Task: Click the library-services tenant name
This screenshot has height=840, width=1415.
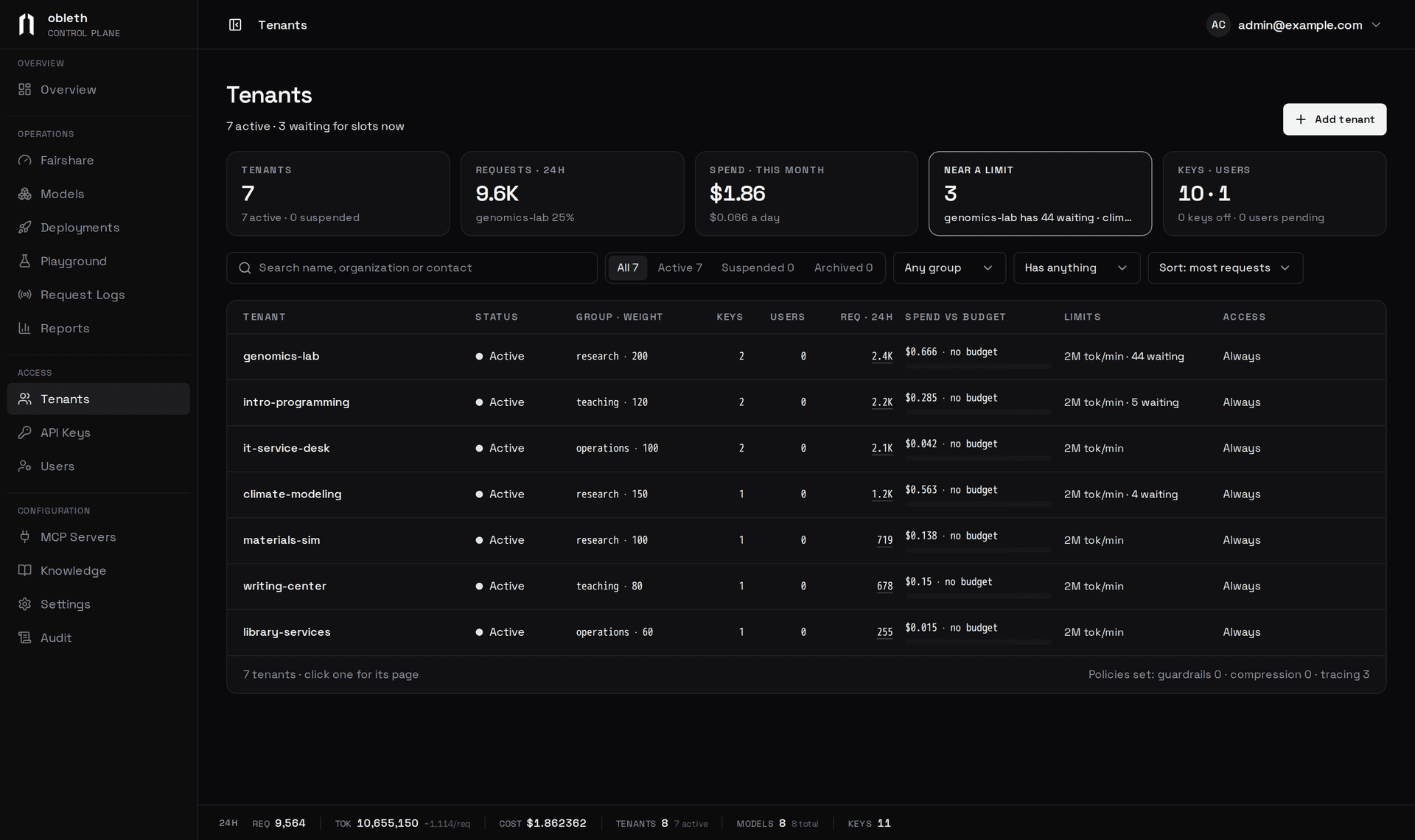Action: pyautogui.click(x=287, y=632)
